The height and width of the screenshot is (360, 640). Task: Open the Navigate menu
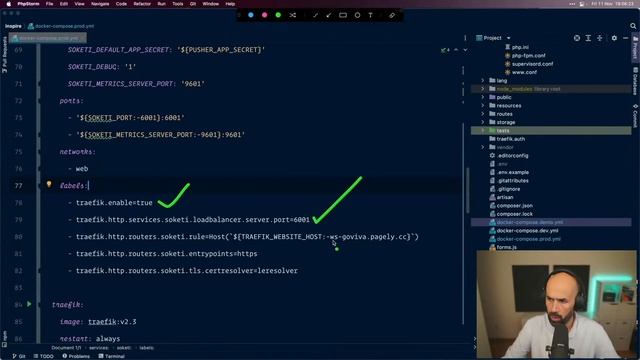point(100,4)
